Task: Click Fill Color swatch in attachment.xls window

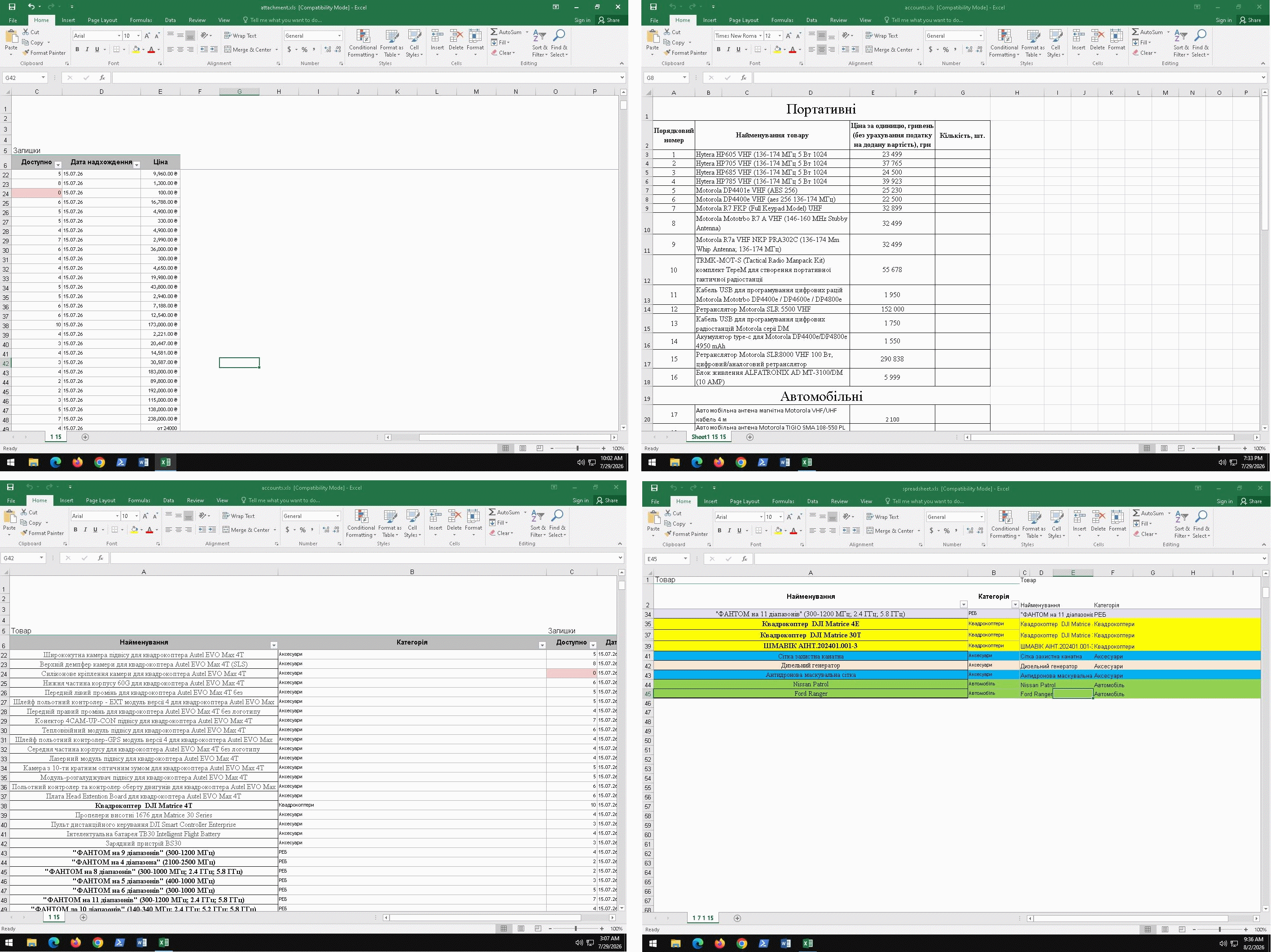Action: point(136,49)
